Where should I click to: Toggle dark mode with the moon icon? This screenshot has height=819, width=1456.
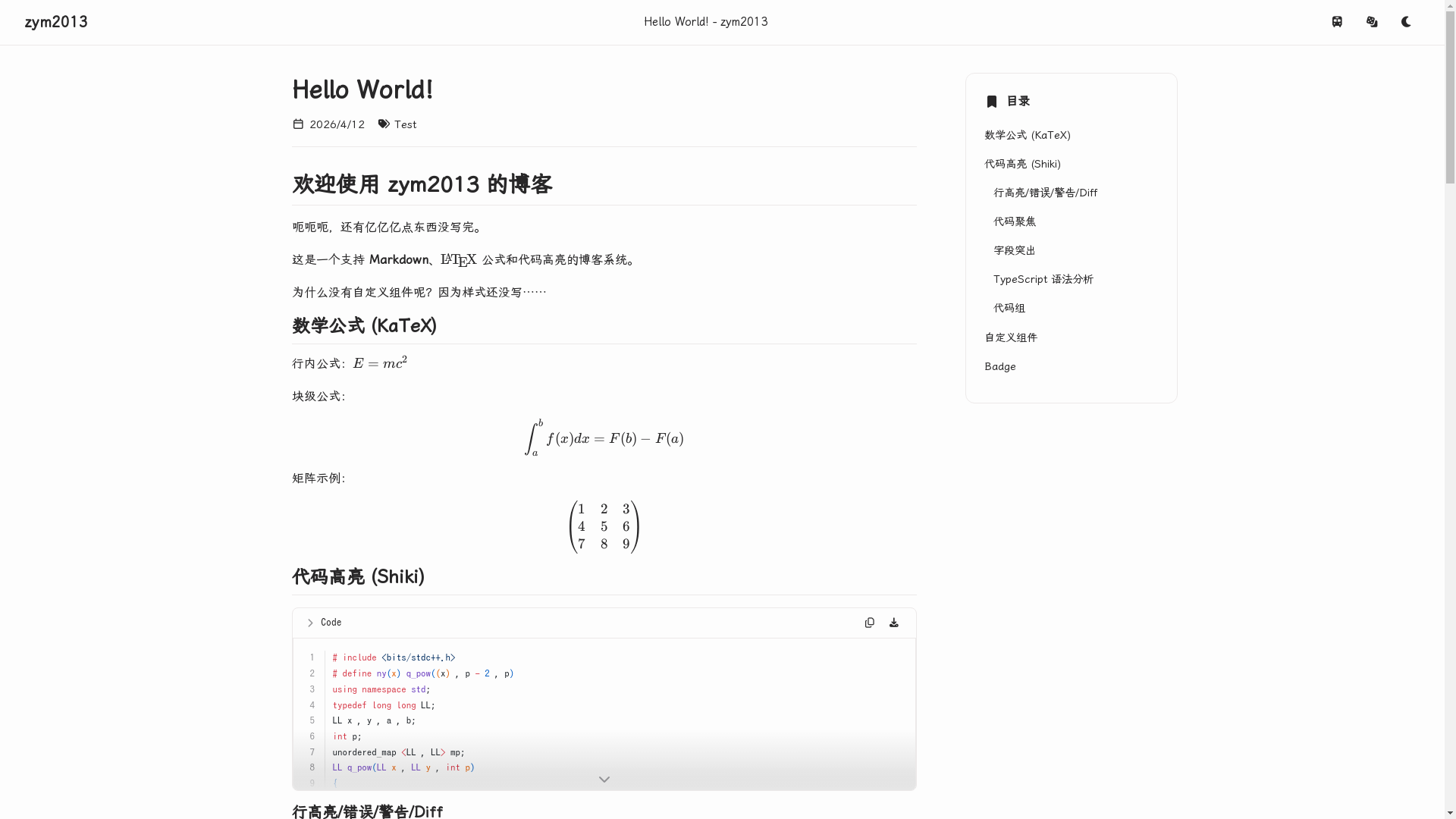1407,22
